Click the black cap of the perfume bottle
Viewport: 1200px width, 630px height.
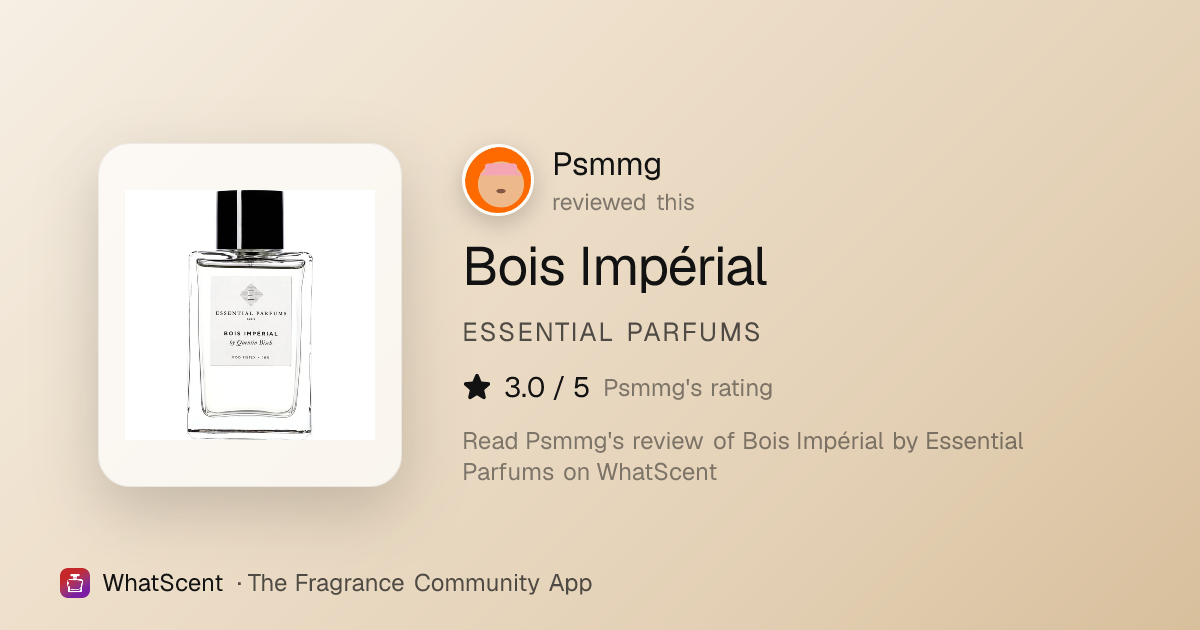pyautogui.click(x=250, y=220)
